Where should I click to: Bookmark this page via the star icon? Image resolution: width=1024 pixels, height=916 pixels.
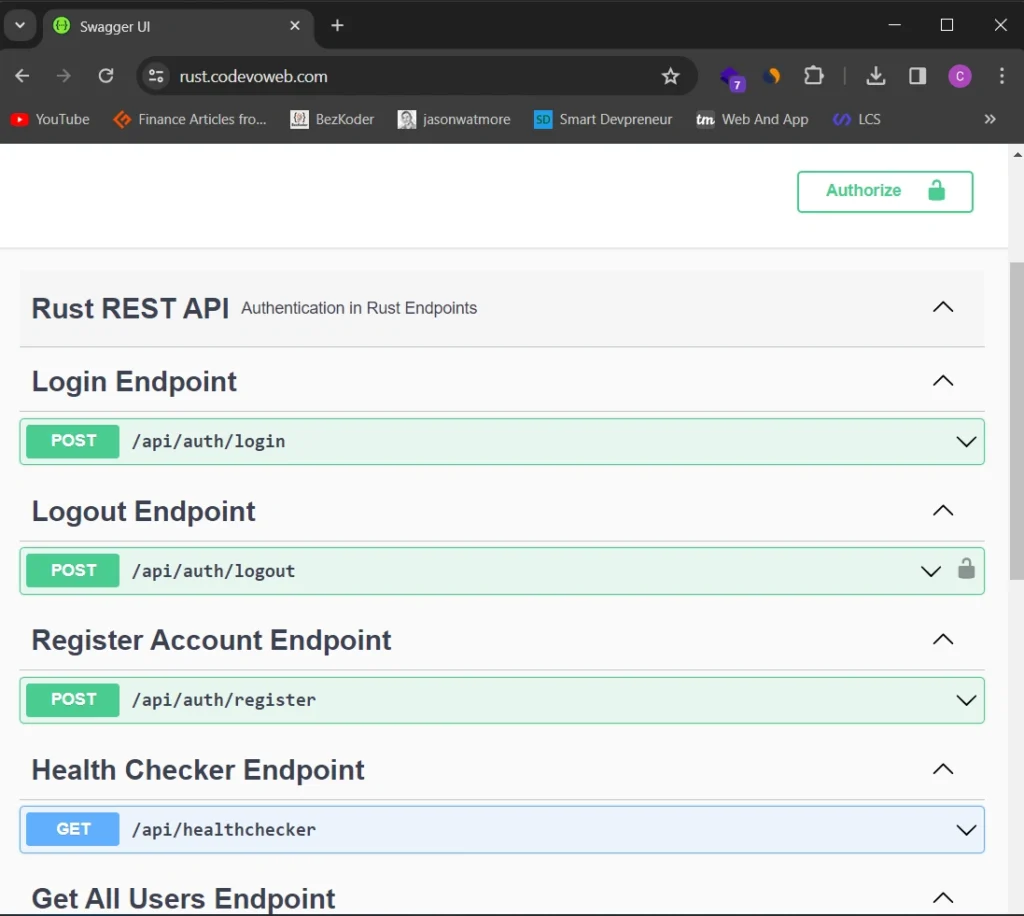(x=670, y=76)
